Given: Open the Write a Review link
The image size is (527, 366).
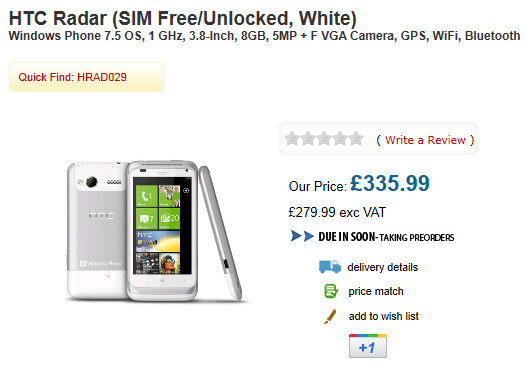Looking at the screenshot, I should click(x=425, y=140).
